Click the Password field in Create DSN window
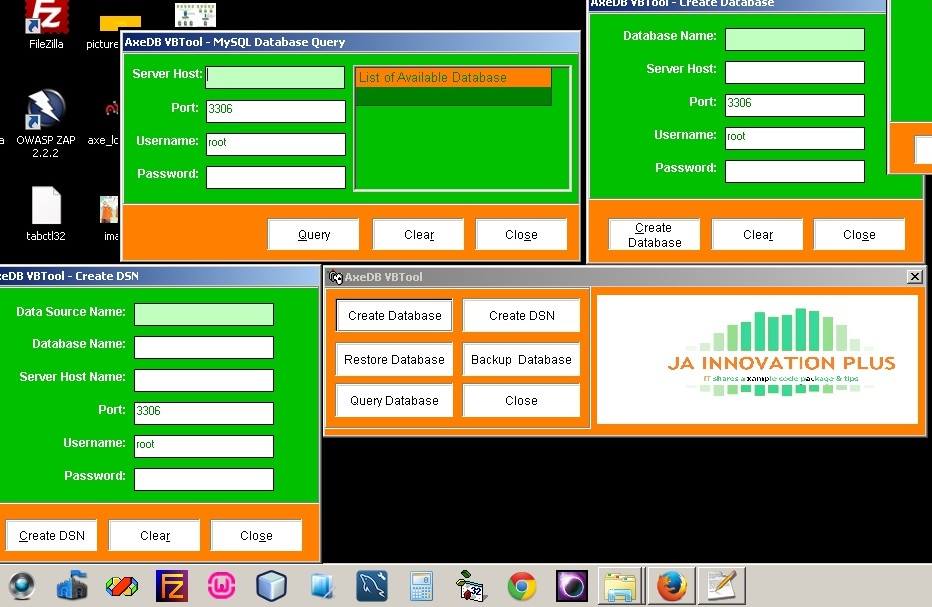932x607 pixels. tap(204, 479)
